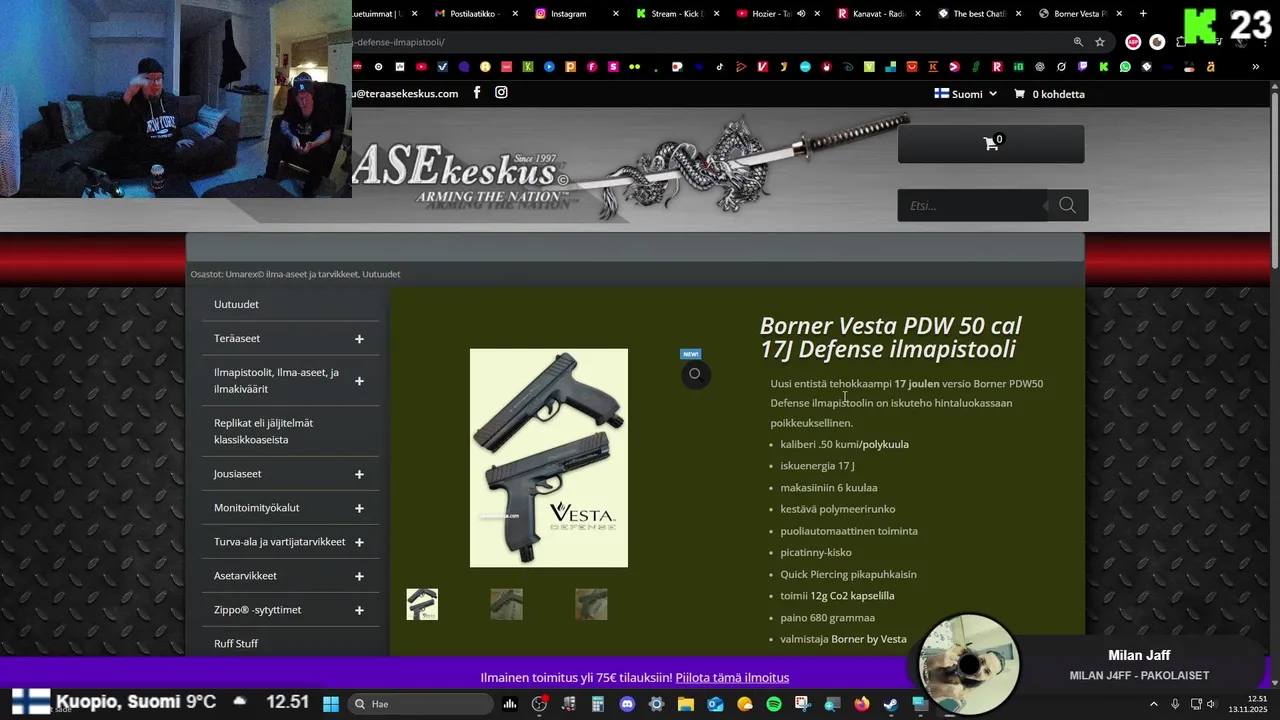The width and height of the screenshot is (1280, 720).
Task: Click the Uutuudet breadcrumb link
Action: (x=381, y=274)
